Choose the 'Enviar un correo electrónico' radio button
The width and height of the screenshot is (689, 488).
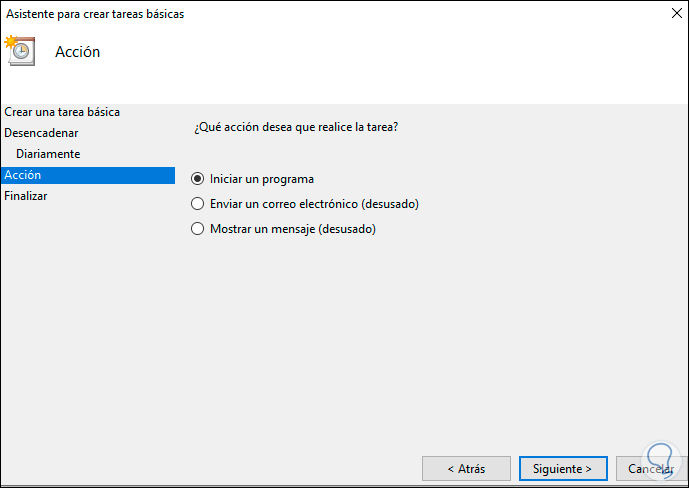pyautogui.click(x=197, y=204)
